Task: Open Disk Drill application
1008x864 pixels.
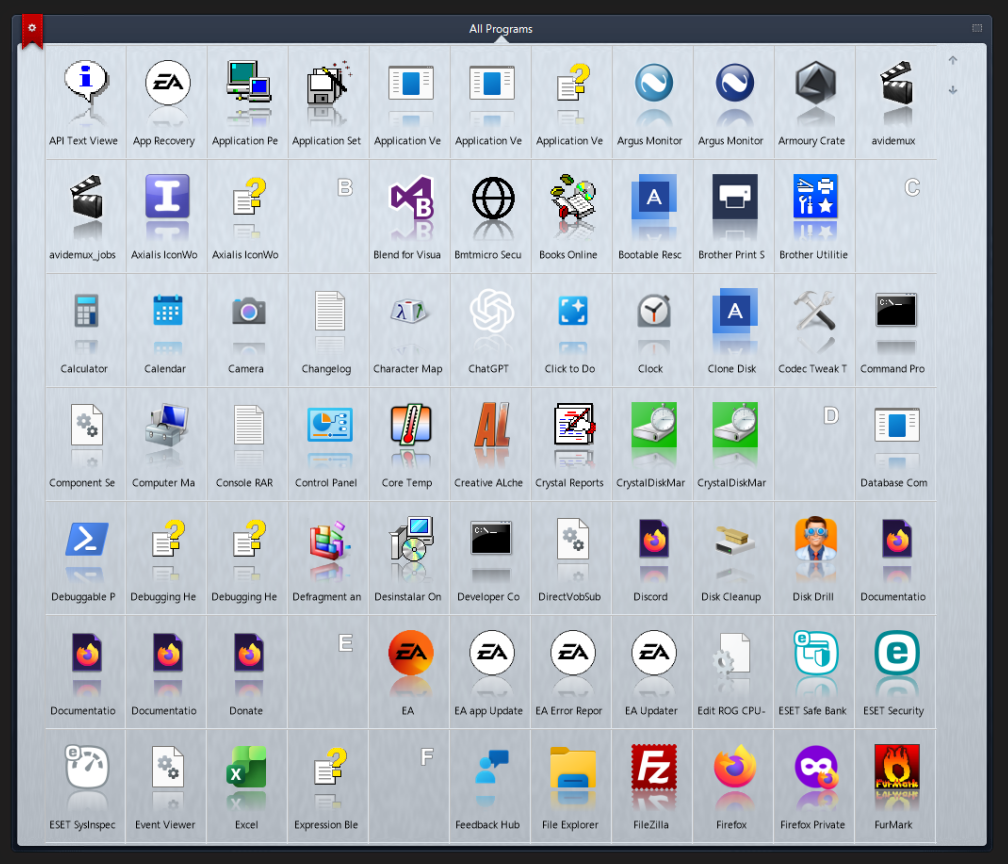Action: pyautogui.click(x=813, y=540)
